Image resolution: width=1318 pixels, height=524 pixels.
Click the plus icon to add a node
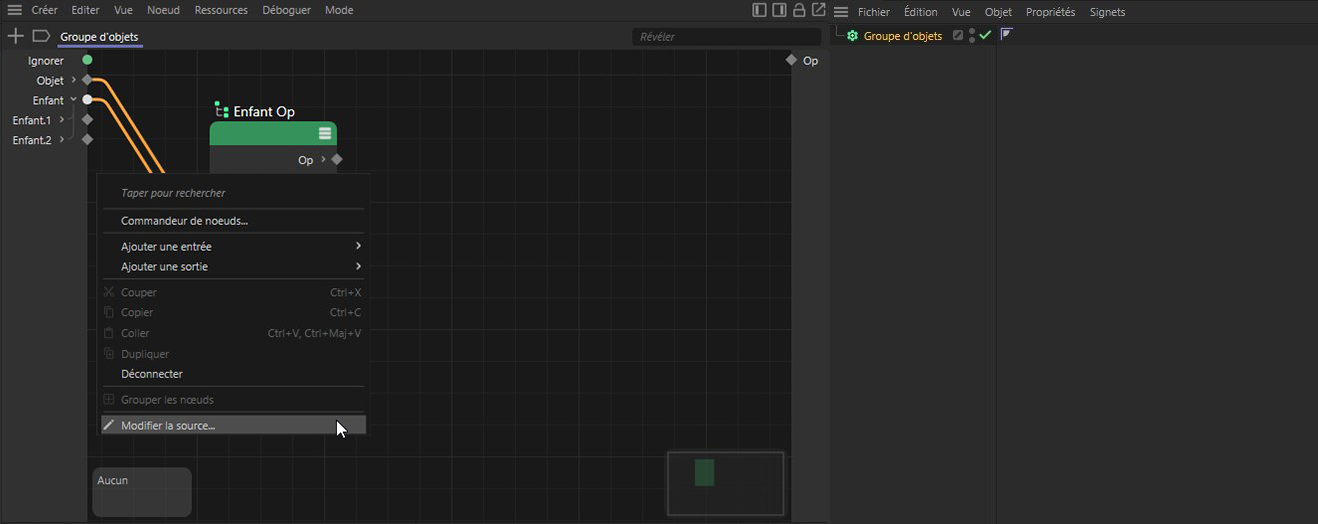point(15,36)
